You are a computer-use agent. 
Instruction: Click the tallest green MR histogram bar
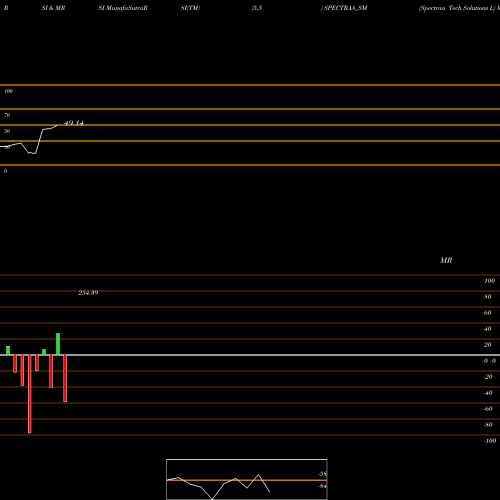58,344
